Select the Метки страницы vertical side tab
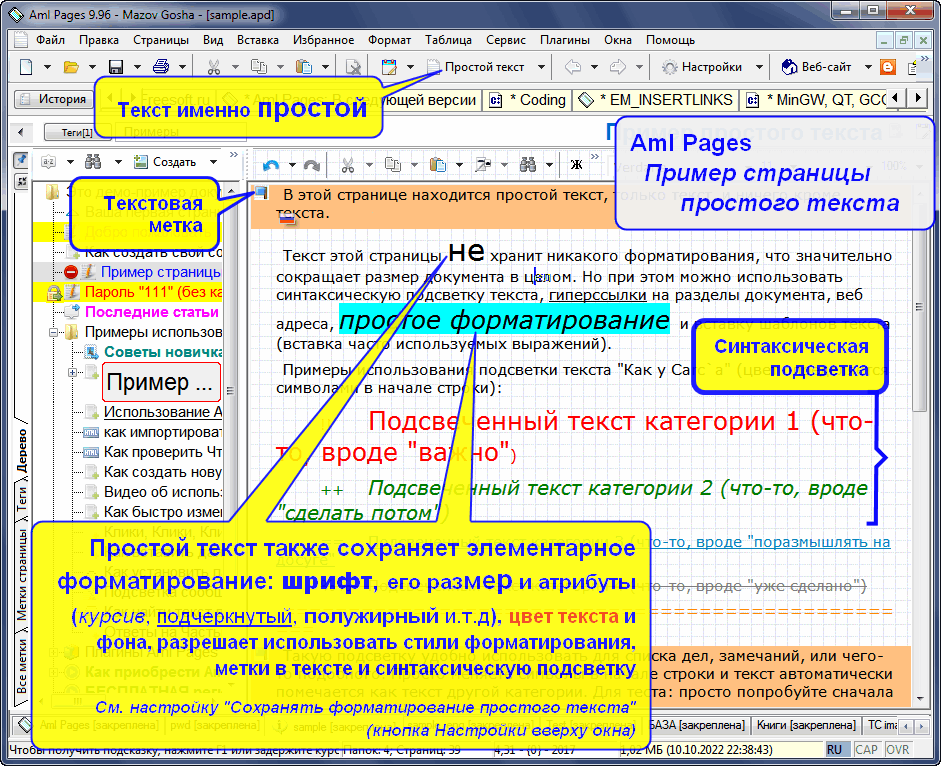This screenshot has height=766, width=941. point(22,575)
